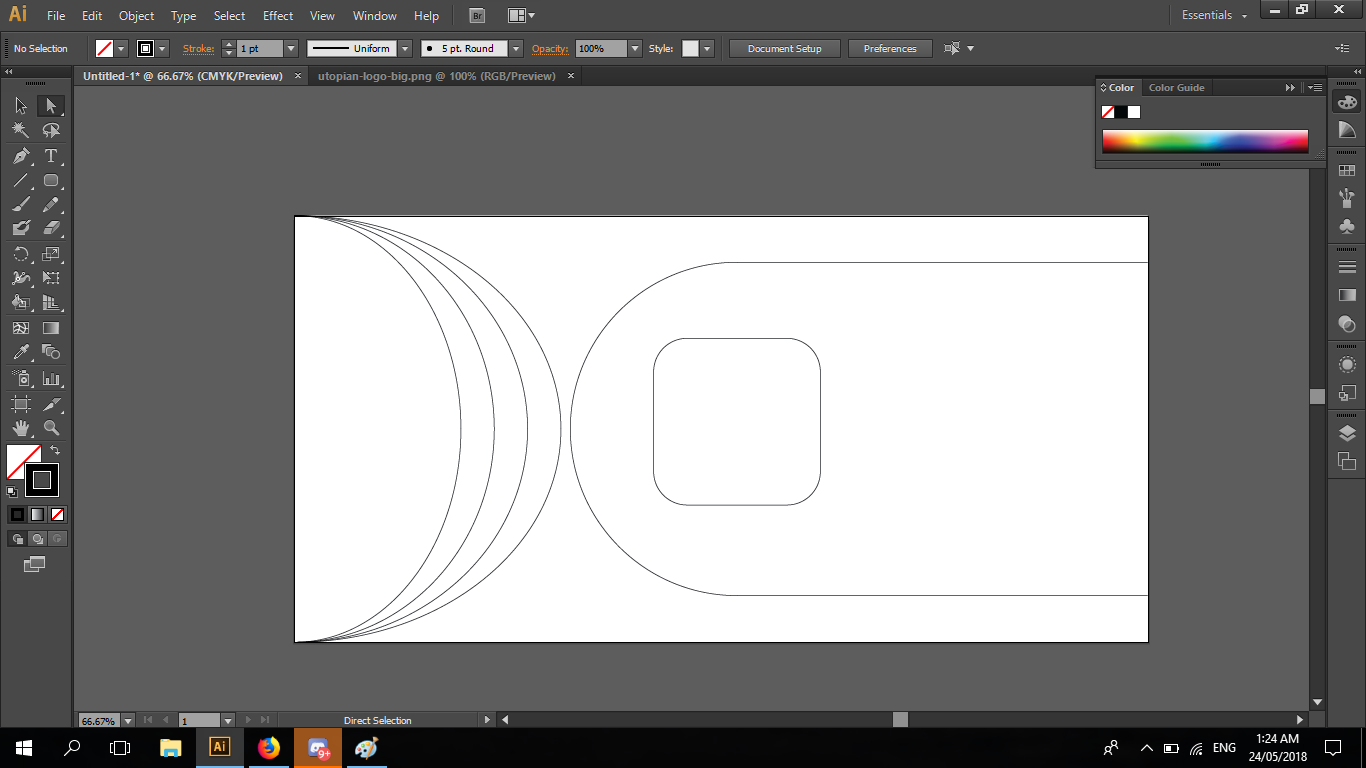Choose the Lasso tool
Viewport: 1366px width, 768px height.
tap(51, 131)
